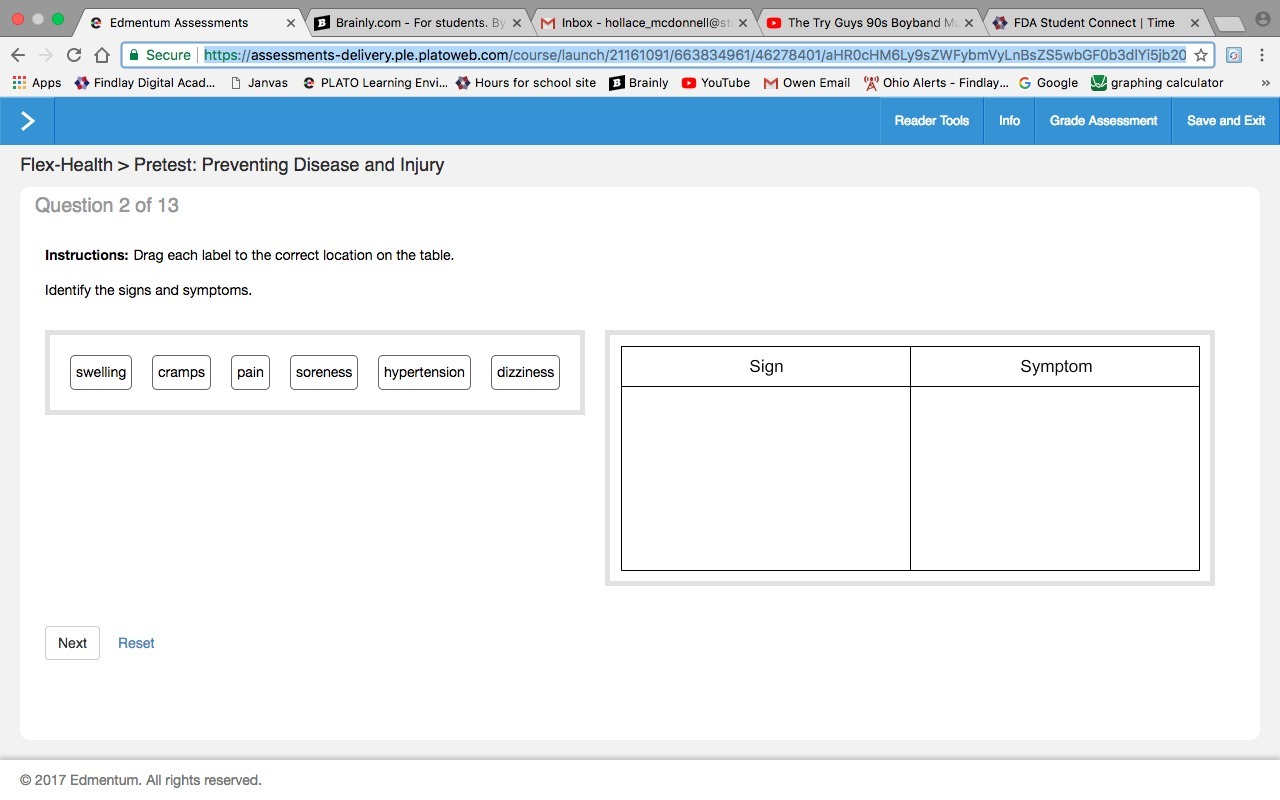The height and width of the screenshot is (800, 1280).
Task: Click the empty Symptom column drop cell
Action: point(1055,478)
